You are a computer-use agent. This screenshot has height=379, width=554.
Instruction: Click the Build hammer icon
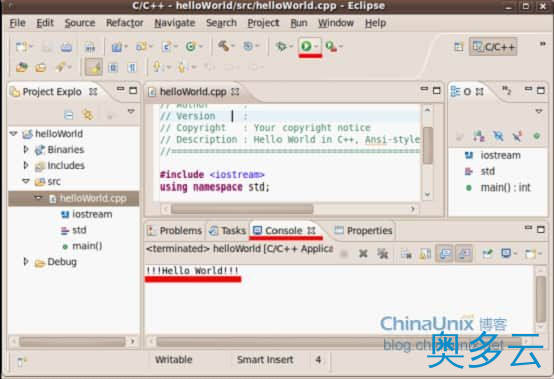pos(224,46)
